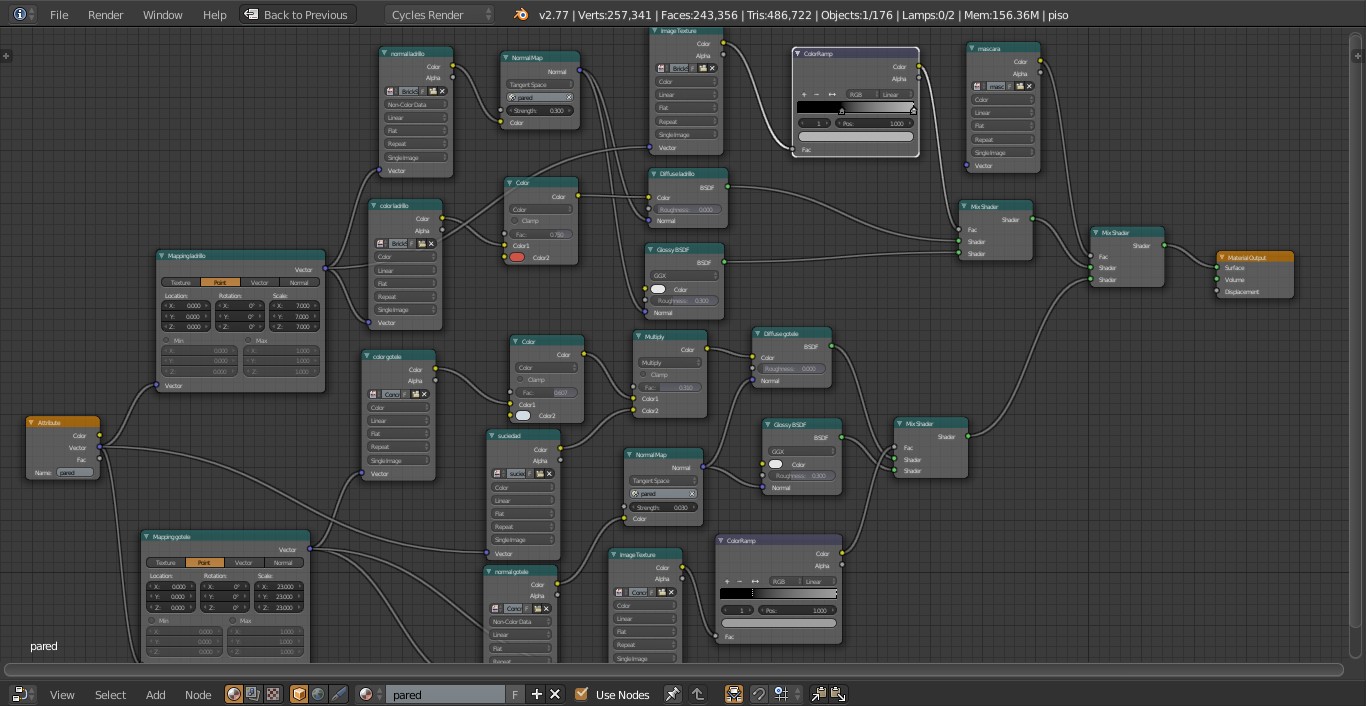Collapse the Attribute node
Screen dimensions: 1366x706
coord(32,423)
